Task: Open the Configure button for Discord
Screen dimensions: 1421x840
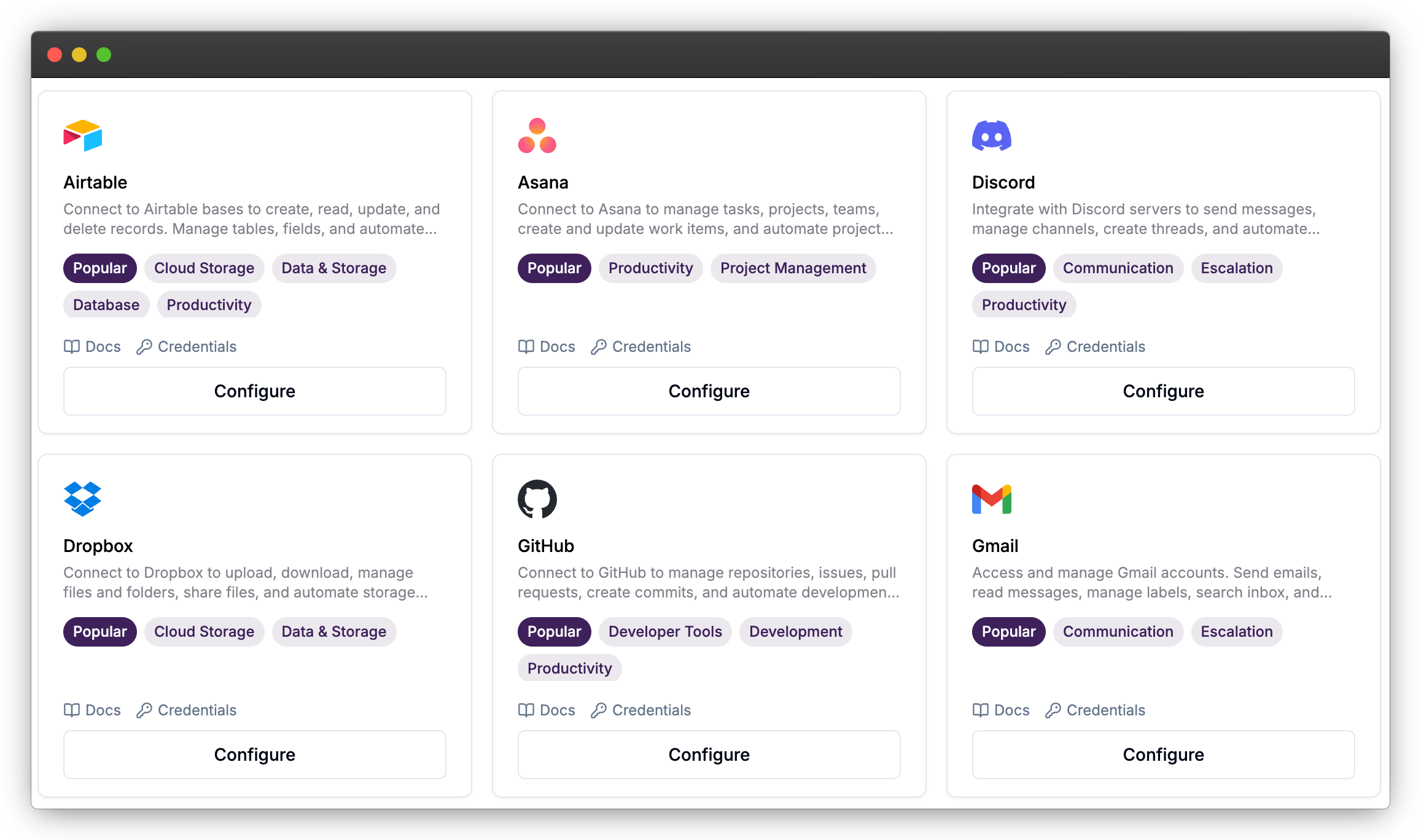Action: (1164, 391)
